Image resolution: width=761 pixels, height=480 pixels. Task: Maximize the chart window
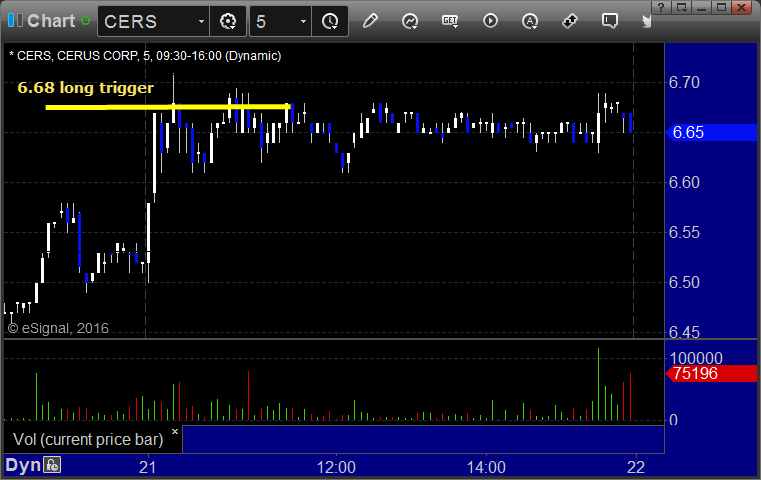click(x=722, y=7)
